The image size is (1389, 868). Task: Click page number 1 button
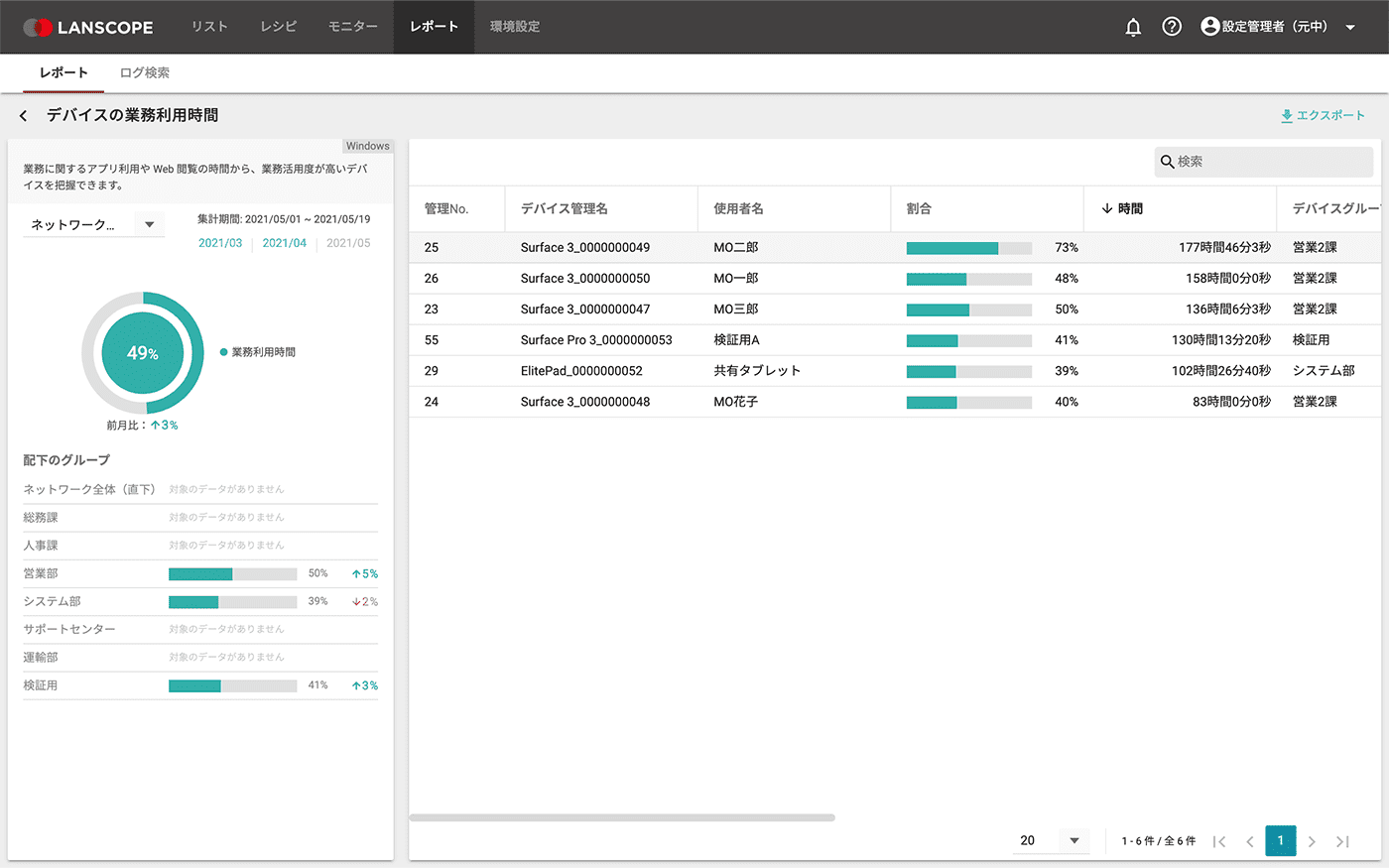point(1281,841)
